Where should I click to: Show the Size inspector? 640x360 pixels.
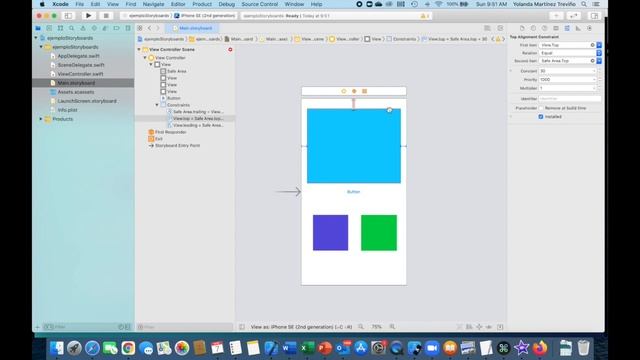[x=578, y=28]
